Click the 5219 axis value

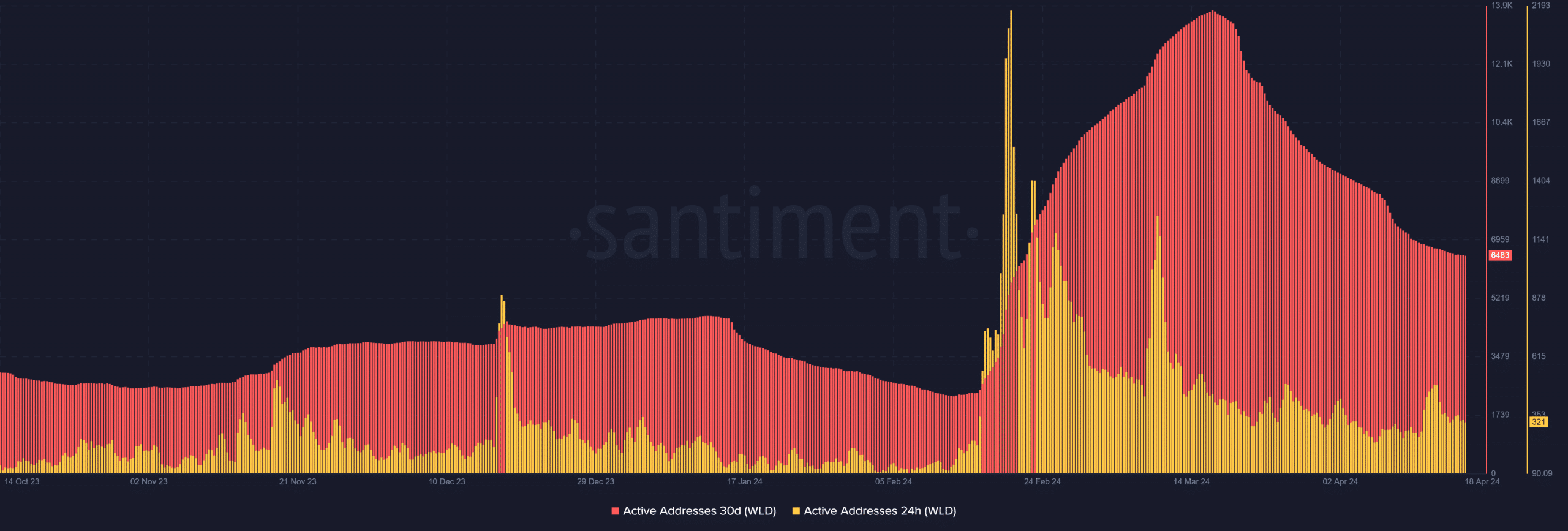1500,298
